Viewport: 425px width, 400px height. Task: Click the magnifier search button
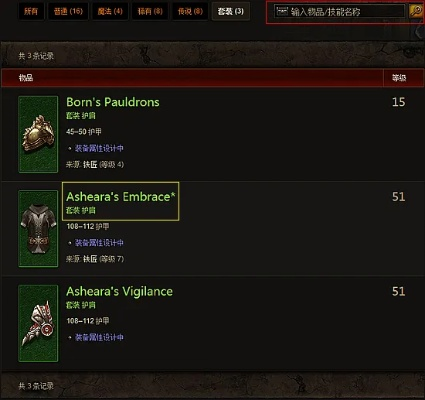[x=416, y=11]
